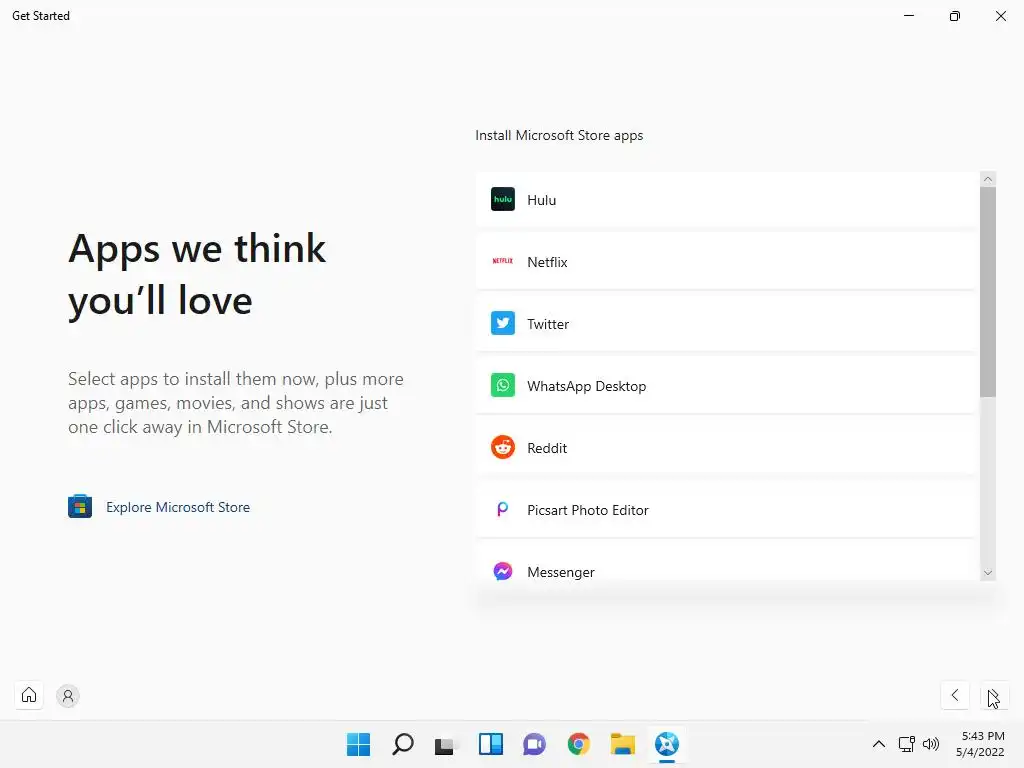Go to the Get Started home icon
Image resolution: width=1024 pixels, height=768 pixels.
(29, 694)
